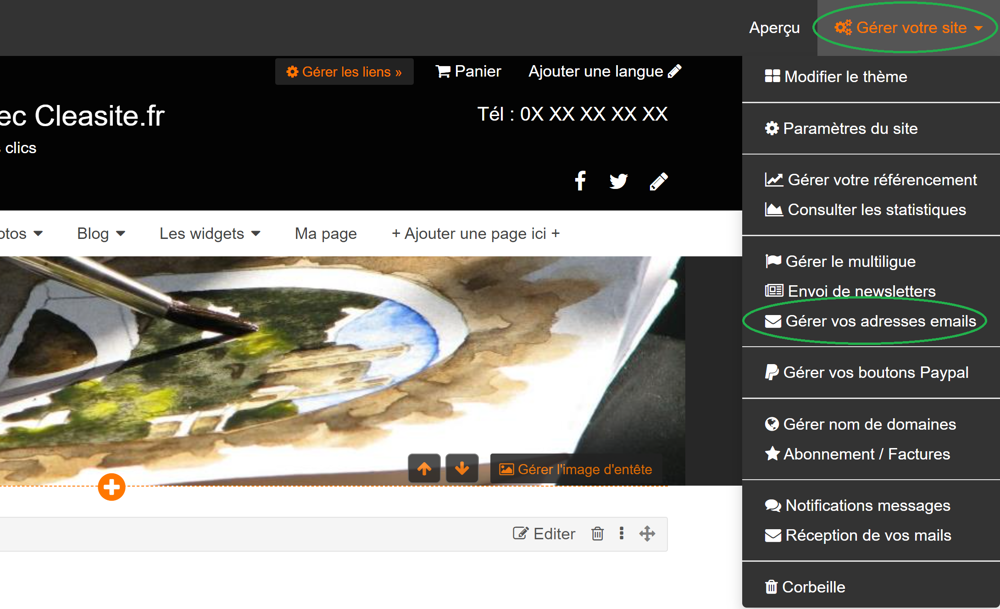
Task: Move header block down with arrow
Action: click(x=462, y=469)
